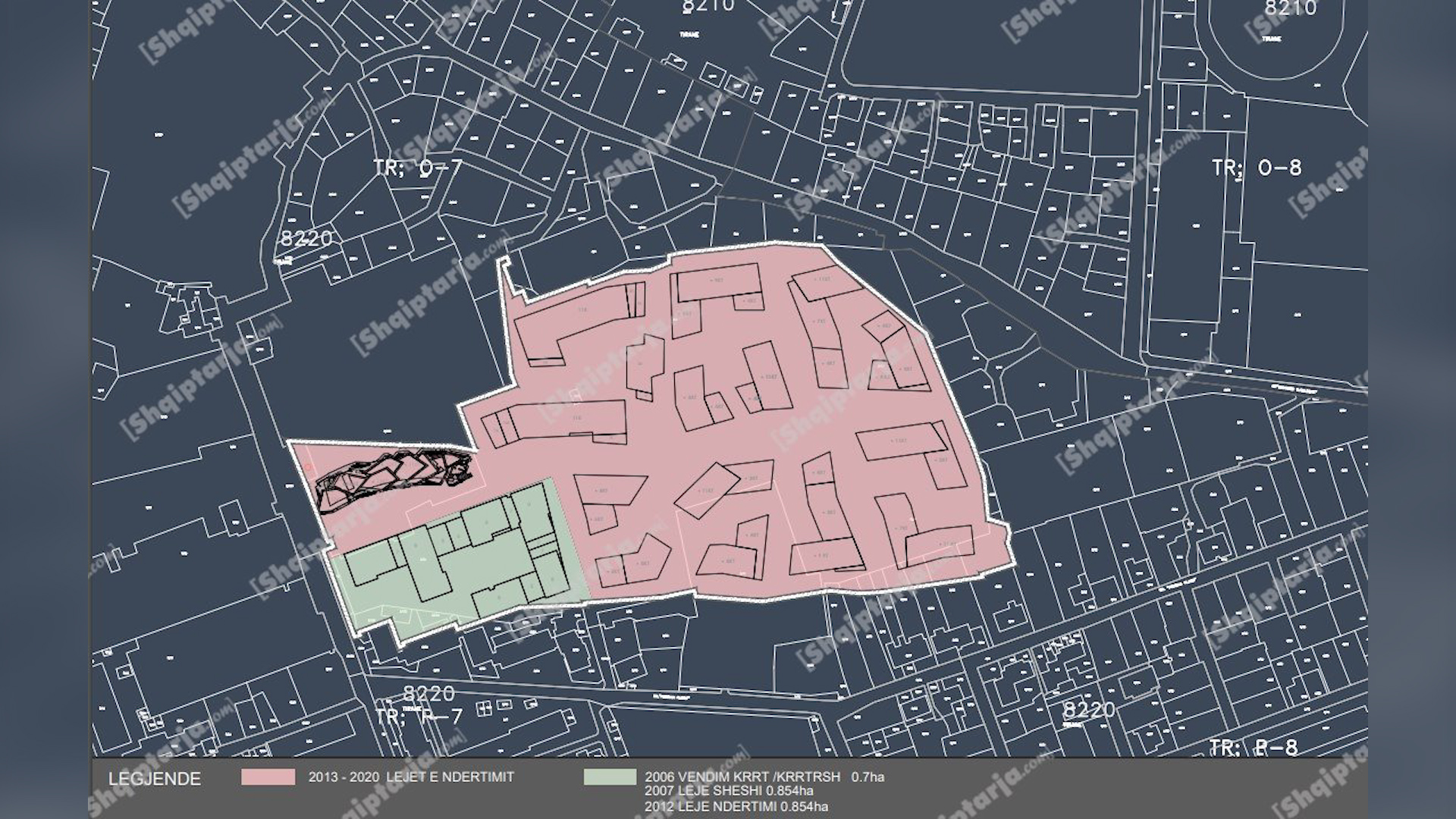Click the green legend color swatch
1456x819 pixels.
610,777
